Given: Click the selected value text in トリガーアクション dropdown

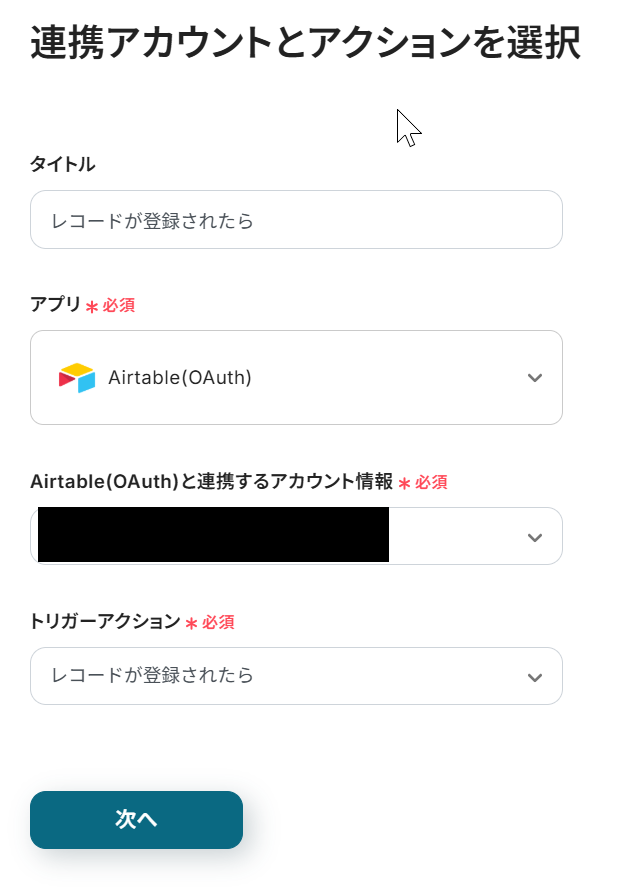Looking at the screenshot, I should coord(153,676).
